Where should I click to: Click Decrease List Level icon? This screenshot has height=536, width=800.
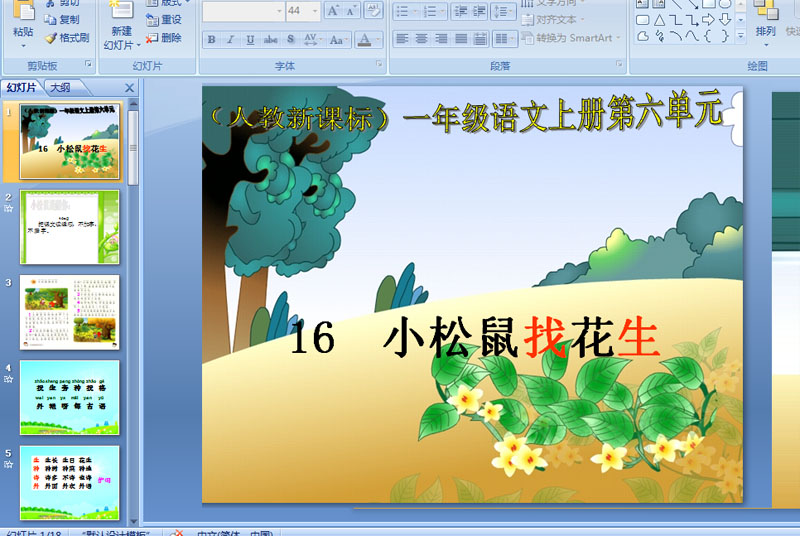[460, 11]
